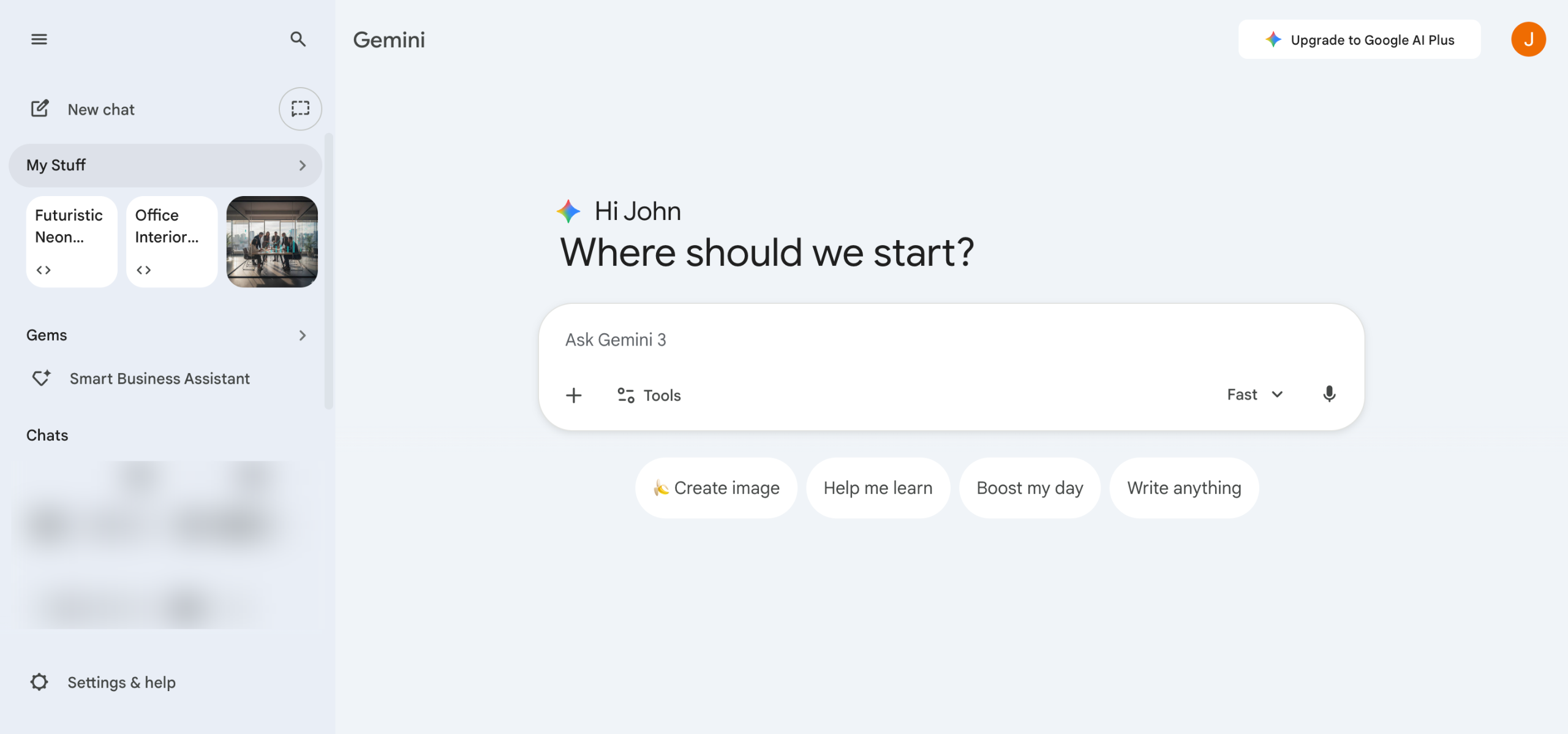Activate the microphone for voice input

pyautogui.click(x=1329, y=394)
